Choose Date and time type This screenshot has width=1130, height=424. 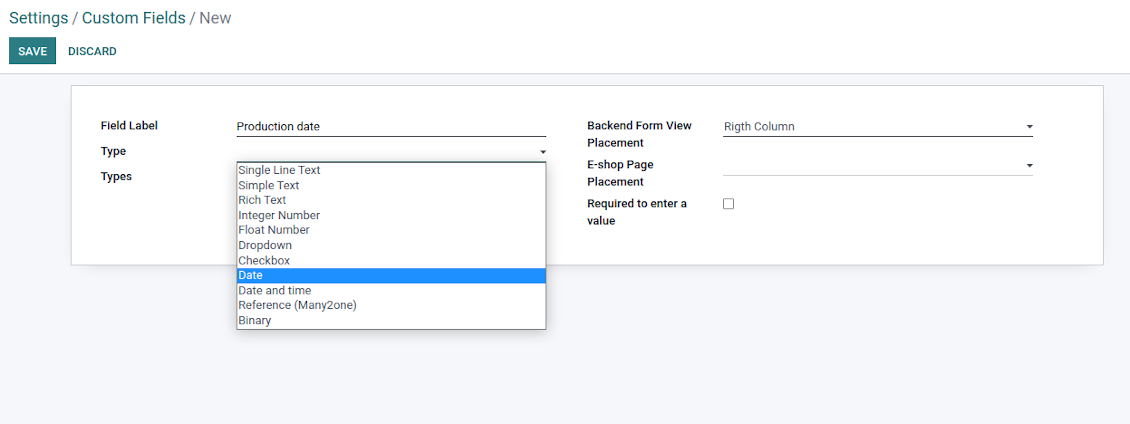tap(274, 290)
